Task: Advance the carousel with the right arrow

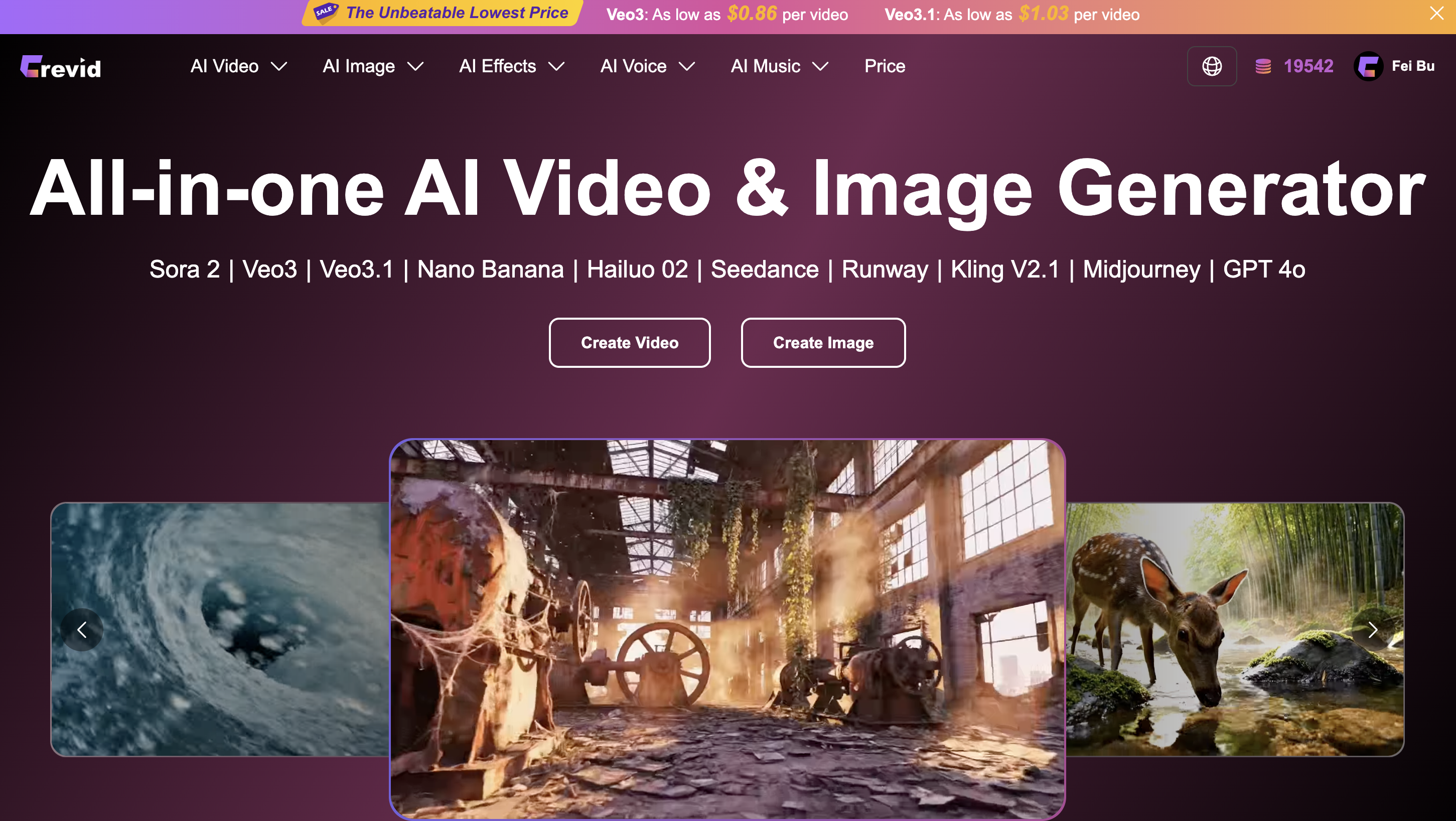Action: [1372, 629]
